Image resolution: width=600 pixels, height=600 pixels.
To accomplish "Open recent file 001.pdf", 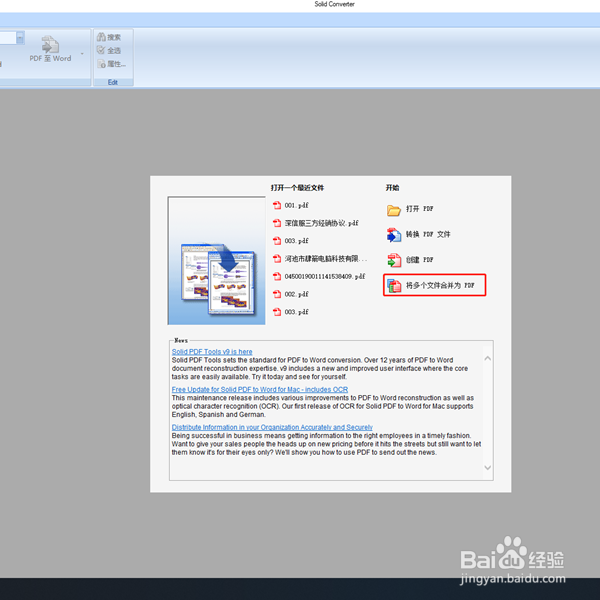I will coord(296,205).
